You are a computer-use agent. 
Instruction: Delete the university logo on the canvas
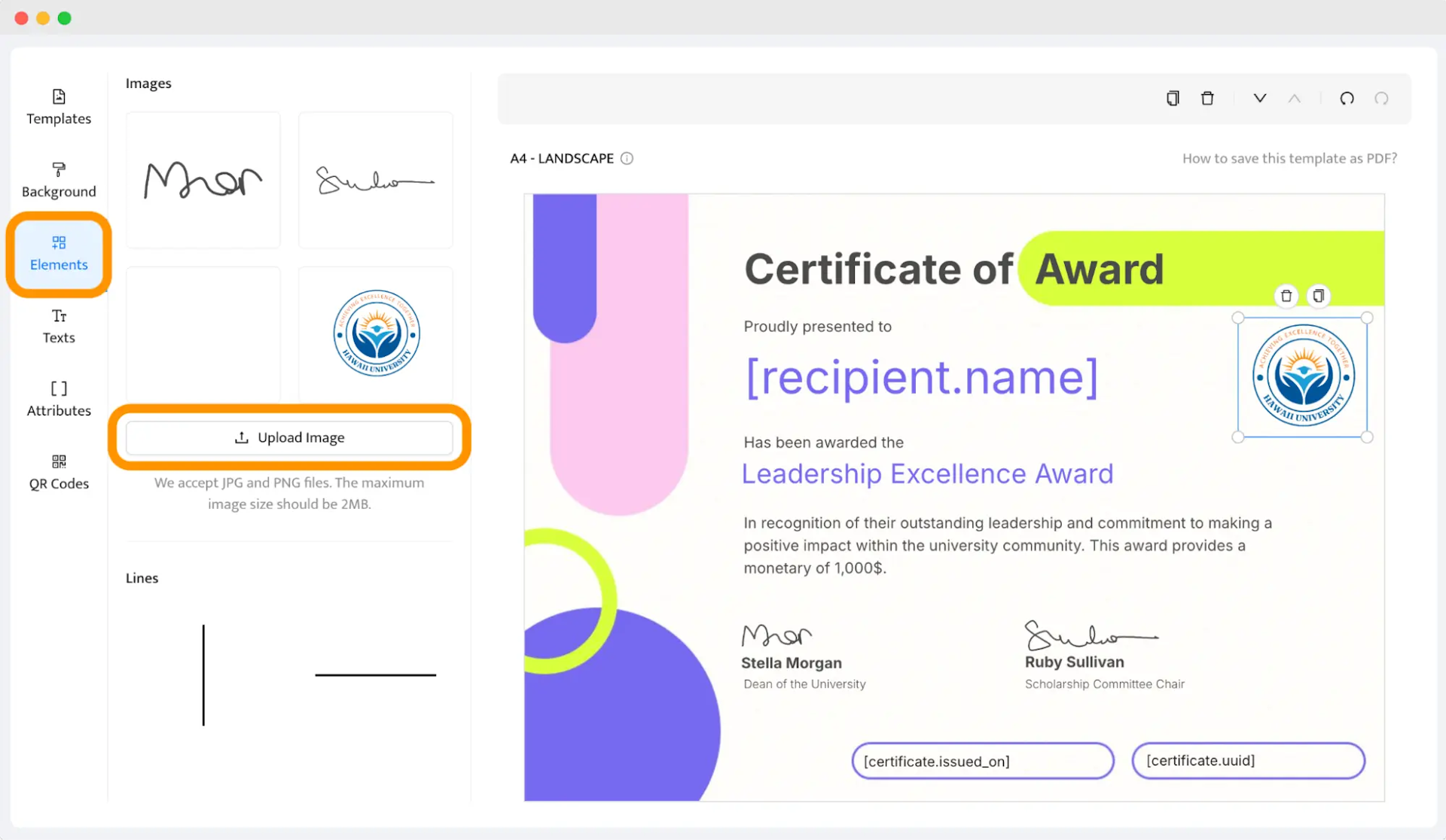coord(1286,296)
